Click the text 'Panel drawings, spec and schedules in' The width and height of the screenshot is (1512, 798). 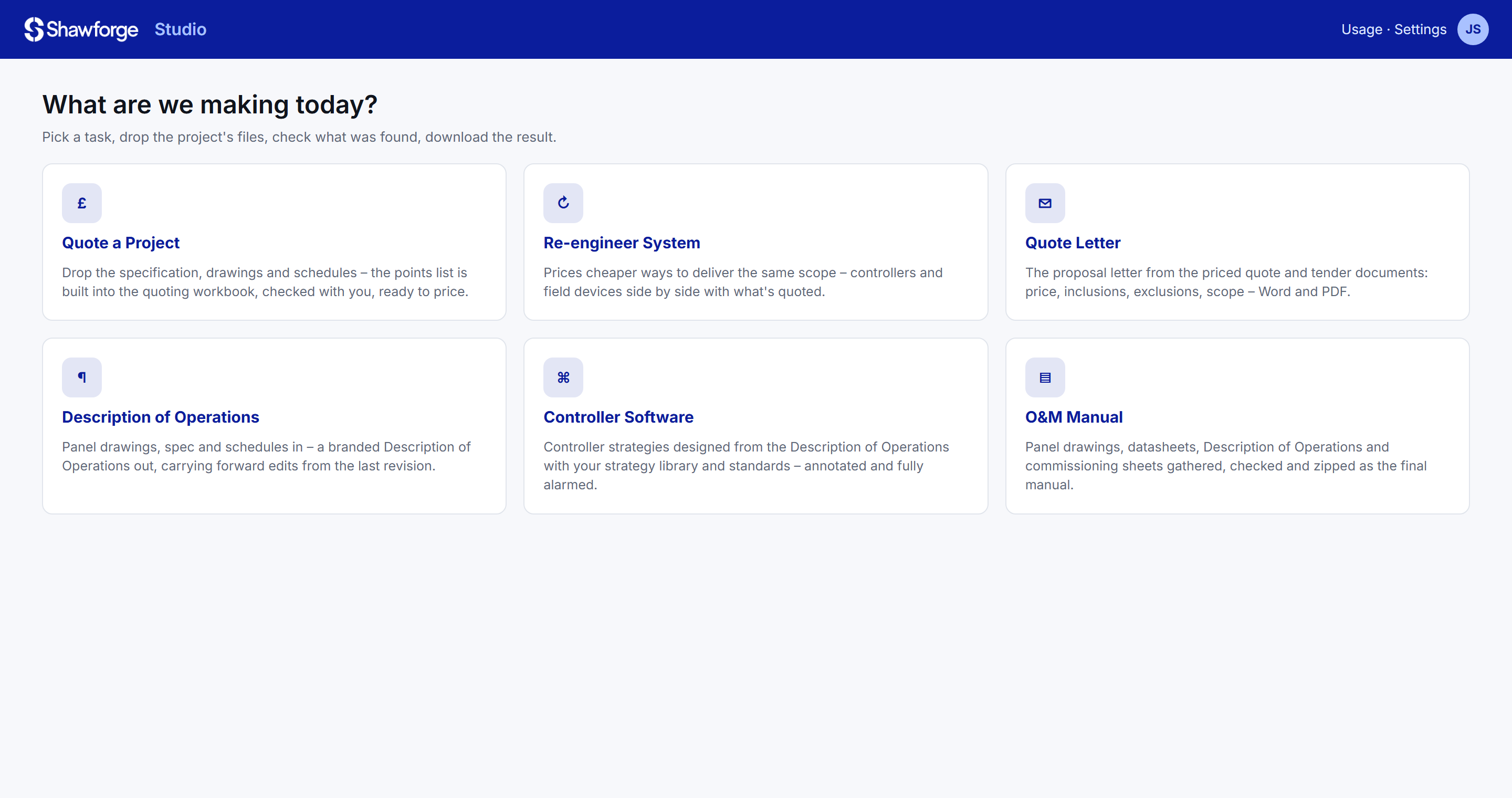266,457
